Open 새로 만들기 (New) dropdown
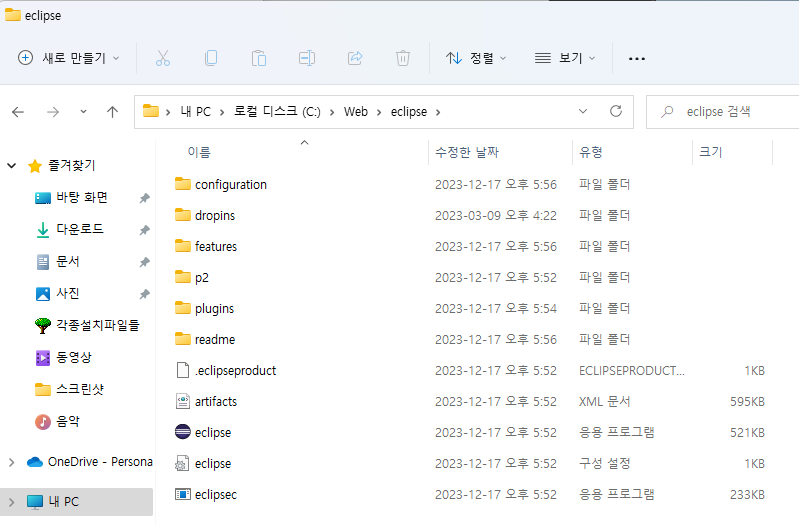 [x=69, y=58]
